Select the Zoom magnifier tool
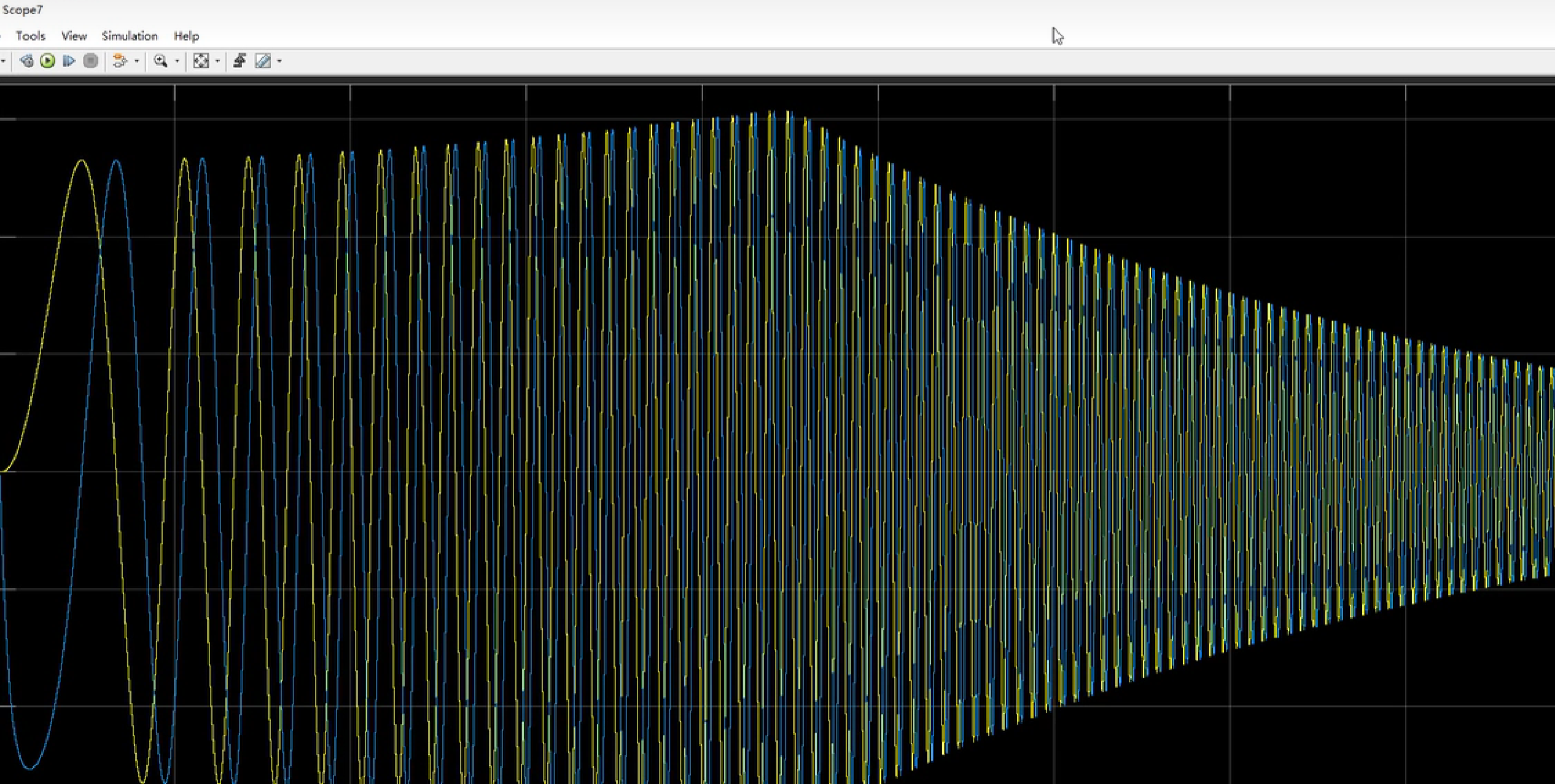The width and height of the screenshot is (1555, 784). [x=161, y=61]
